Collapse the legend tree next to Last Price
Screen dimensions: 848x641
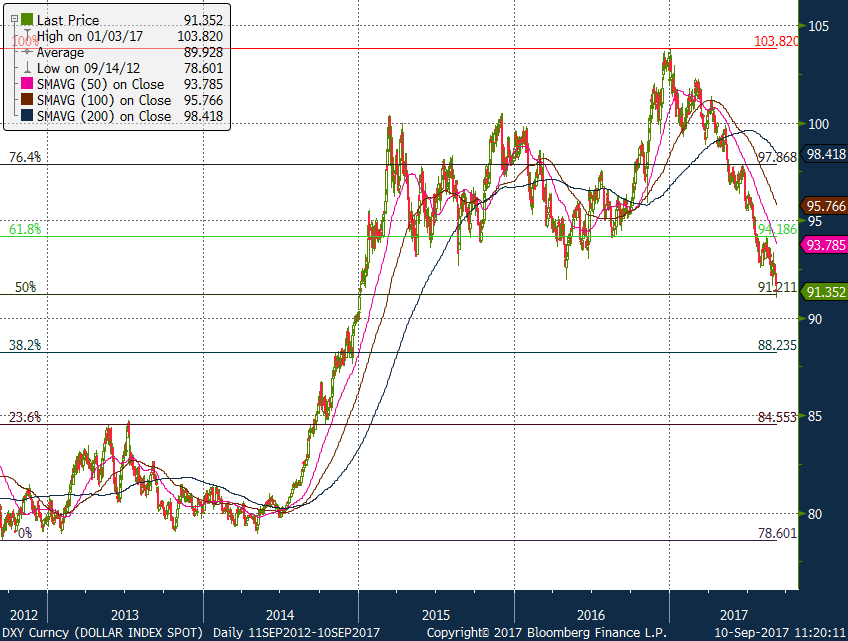tap(14, 19)
